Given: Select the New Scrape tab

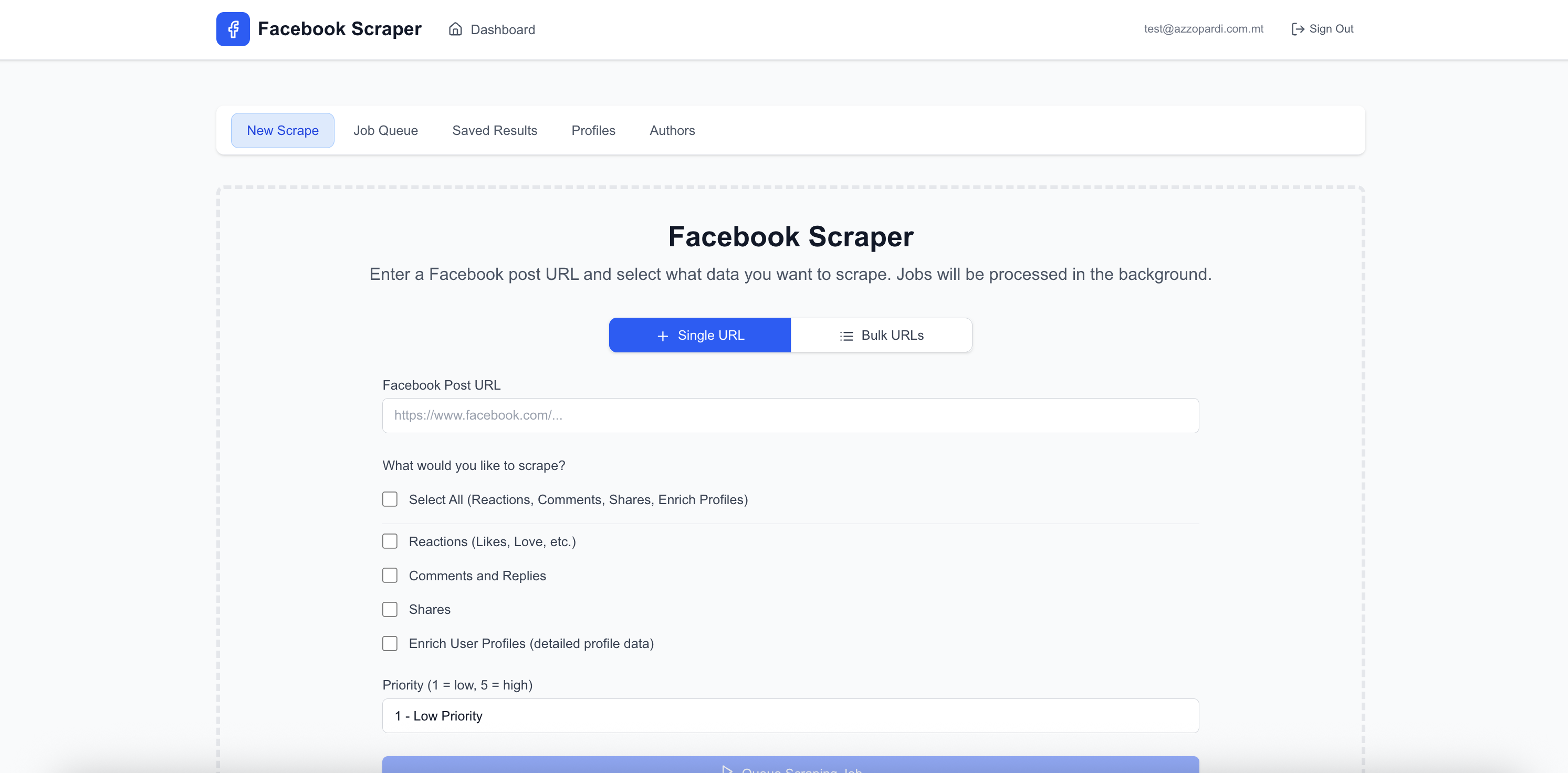Looking at the screenshot, I should coord(283,130).
